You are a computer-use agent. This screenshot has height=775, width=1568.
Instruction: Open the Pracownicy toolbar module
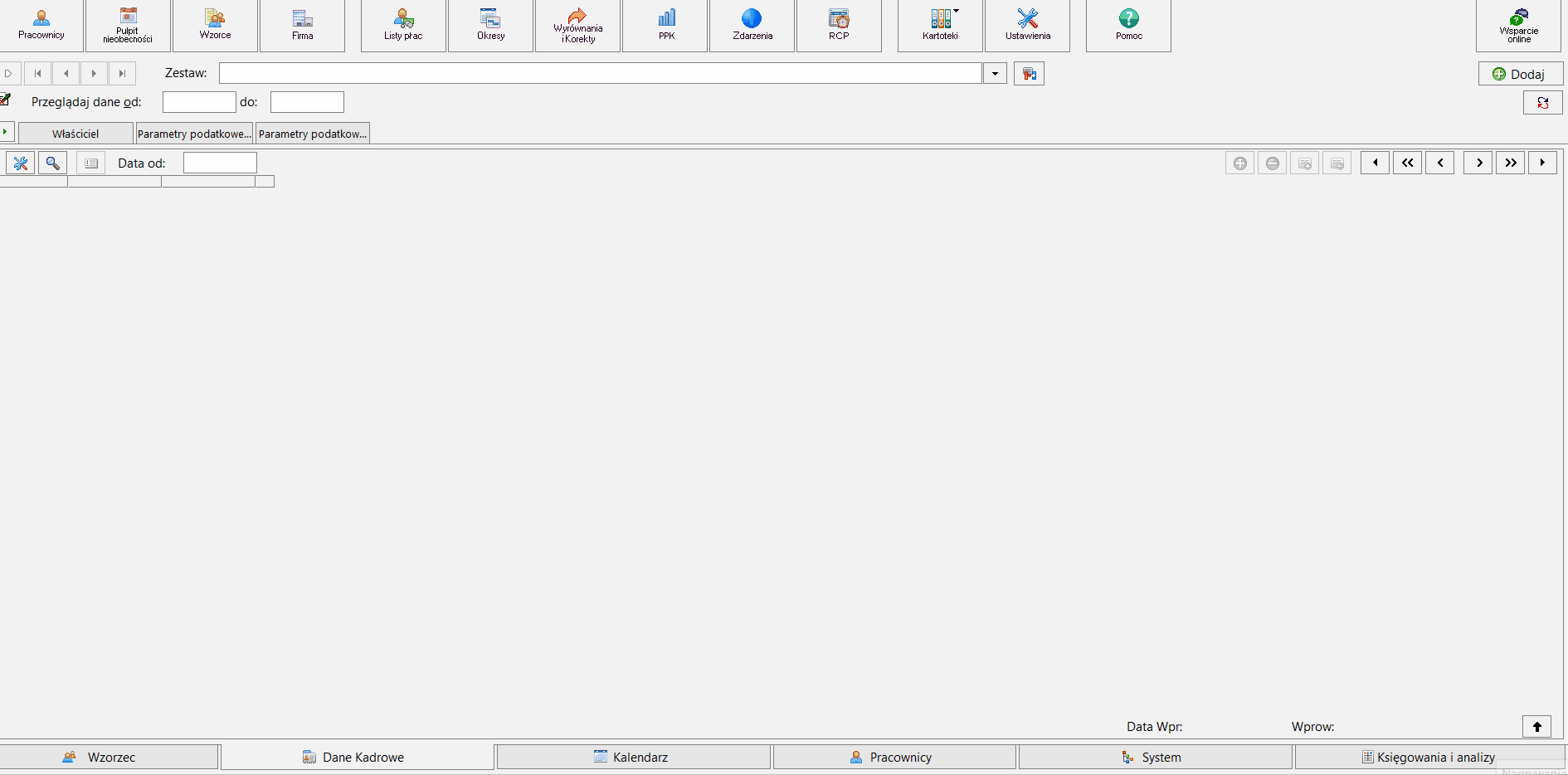tap(41, 26)
